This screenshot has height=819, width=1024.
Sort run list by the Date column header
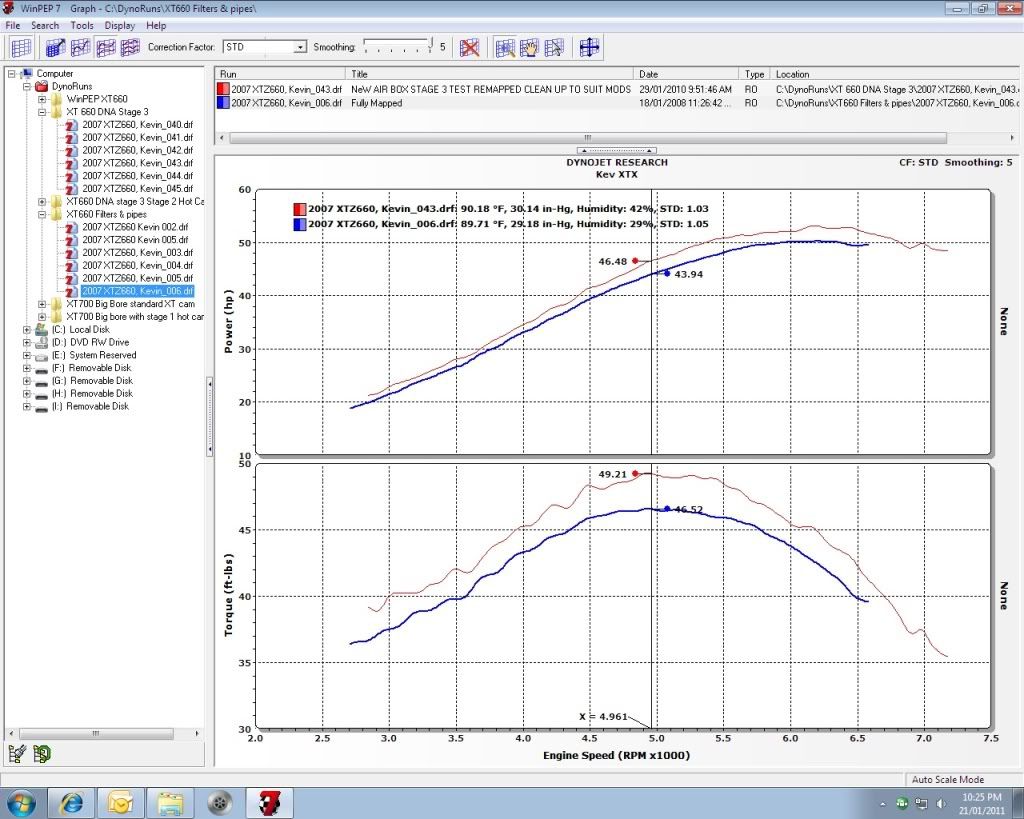[x=686, y=74]
